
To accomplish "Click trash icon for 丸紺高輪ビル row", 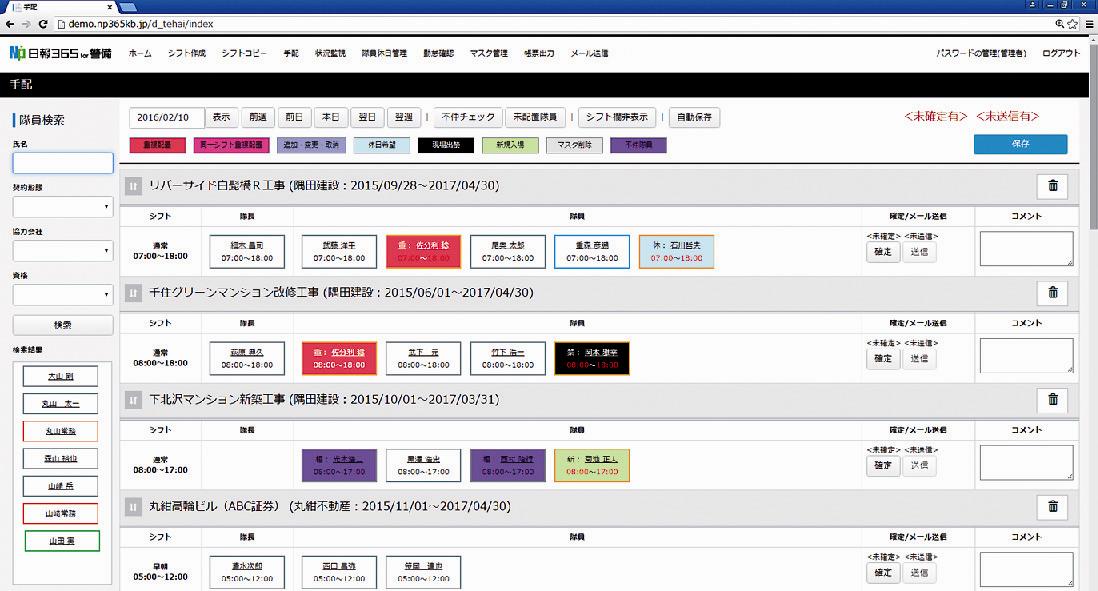I will coord(1052,506).
